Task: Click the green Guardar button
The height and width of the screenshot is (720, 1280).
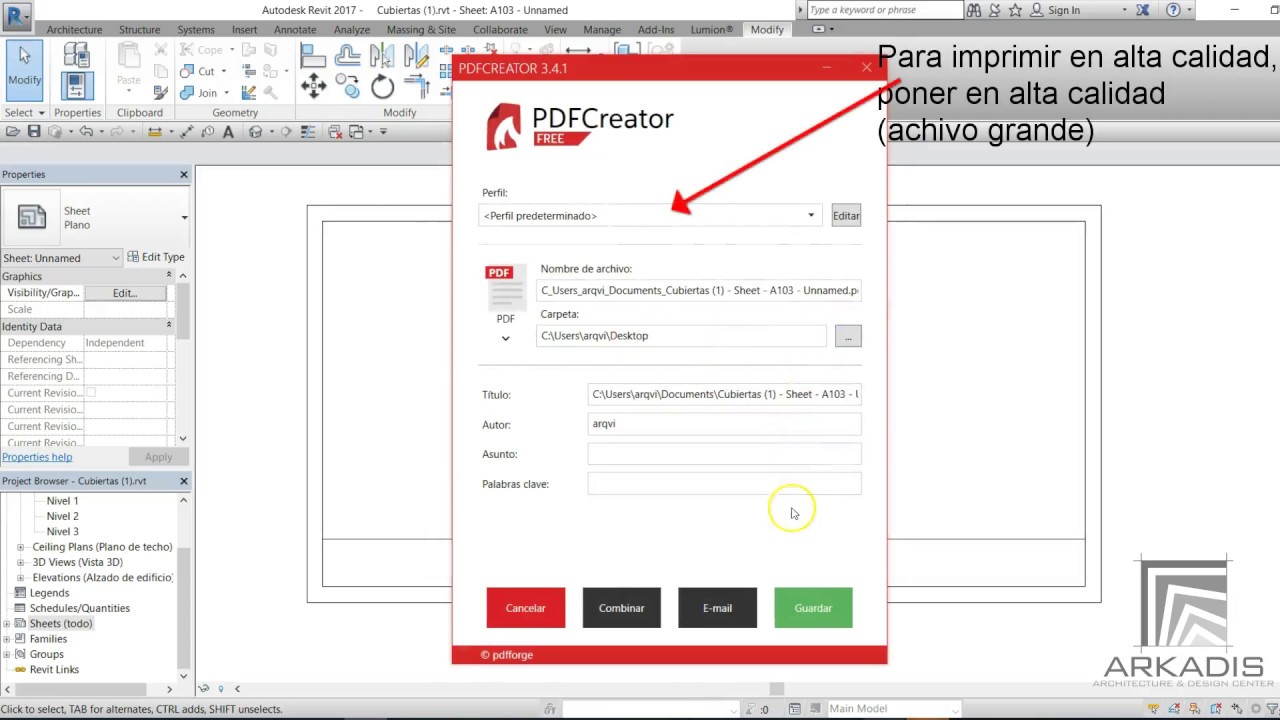Action: coord(813,608)
